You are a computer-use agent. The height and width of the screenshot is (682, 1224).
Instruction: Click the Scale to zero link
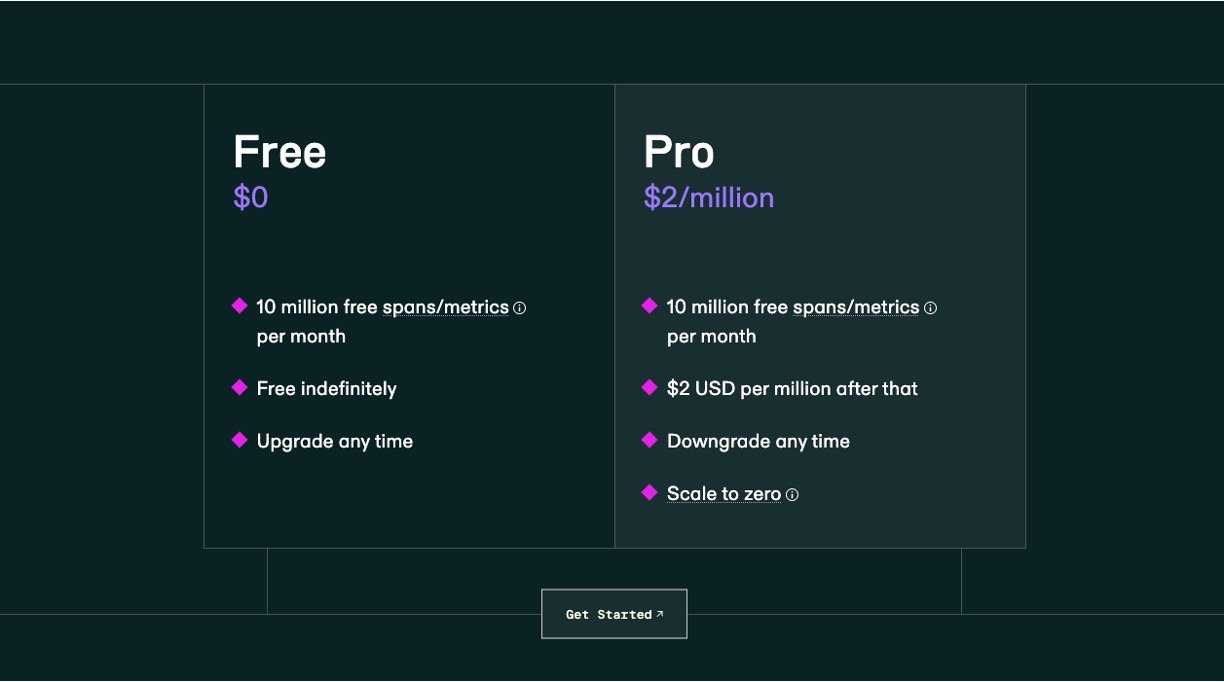[x=724, y=493]
